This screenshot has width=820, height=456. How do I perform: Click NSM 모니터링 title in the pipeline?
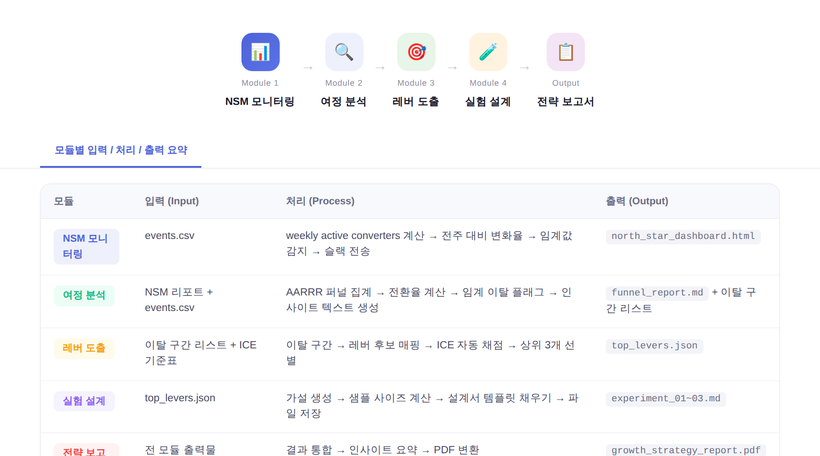point(260,101)
